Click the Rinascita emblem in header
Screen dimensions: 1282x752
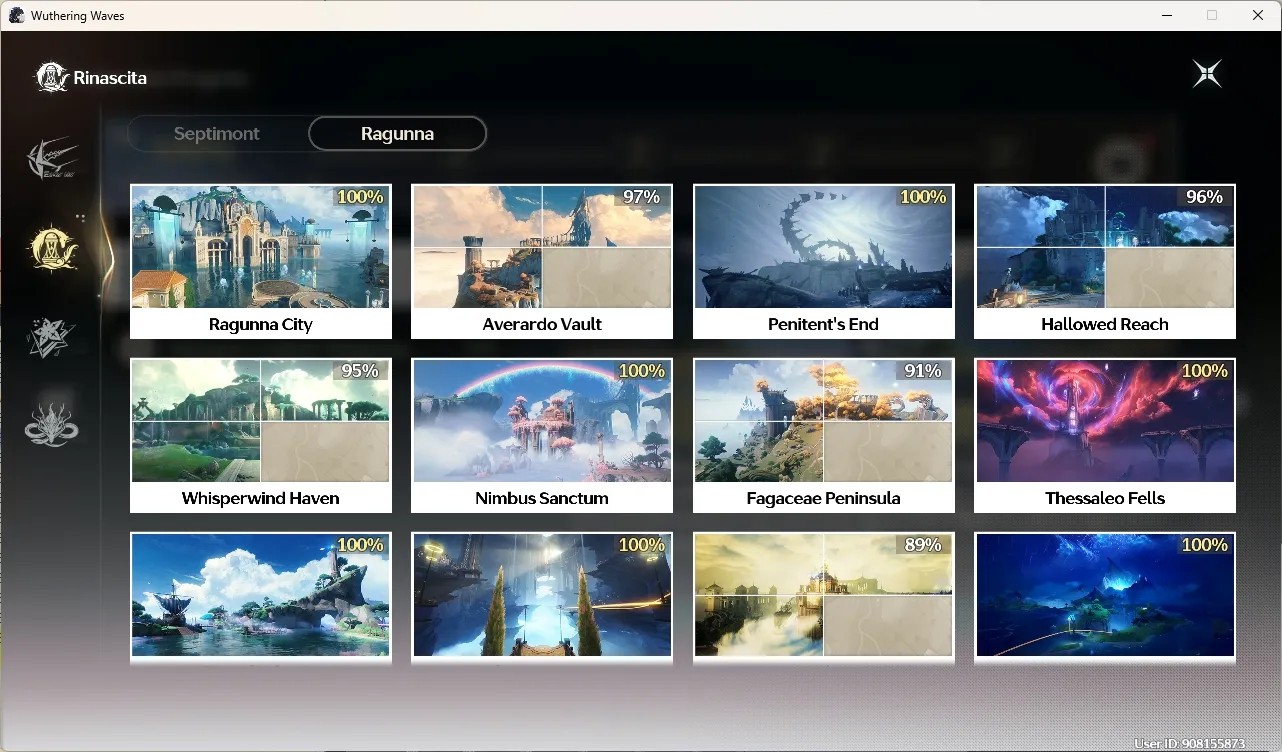tap(51, 77)
